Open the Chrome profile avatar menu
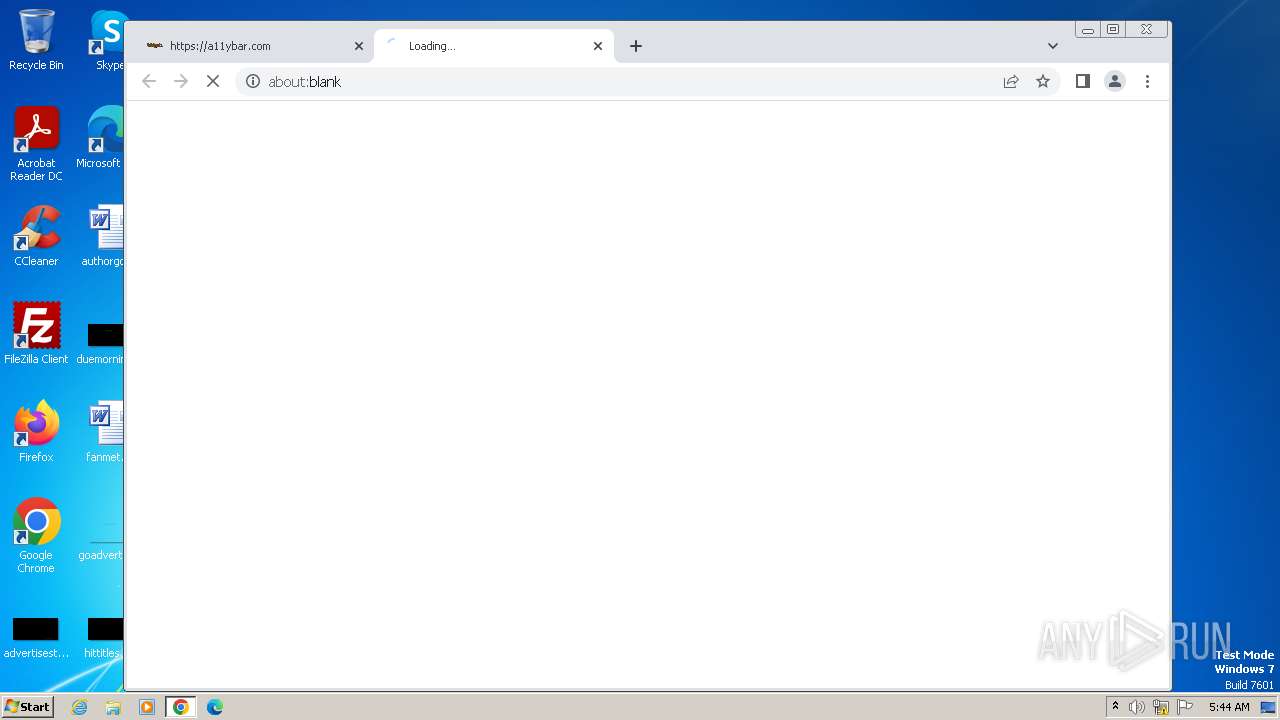Image resolution: width=1280 pixels, height=720 pixels. click(x=1115, y=81)
